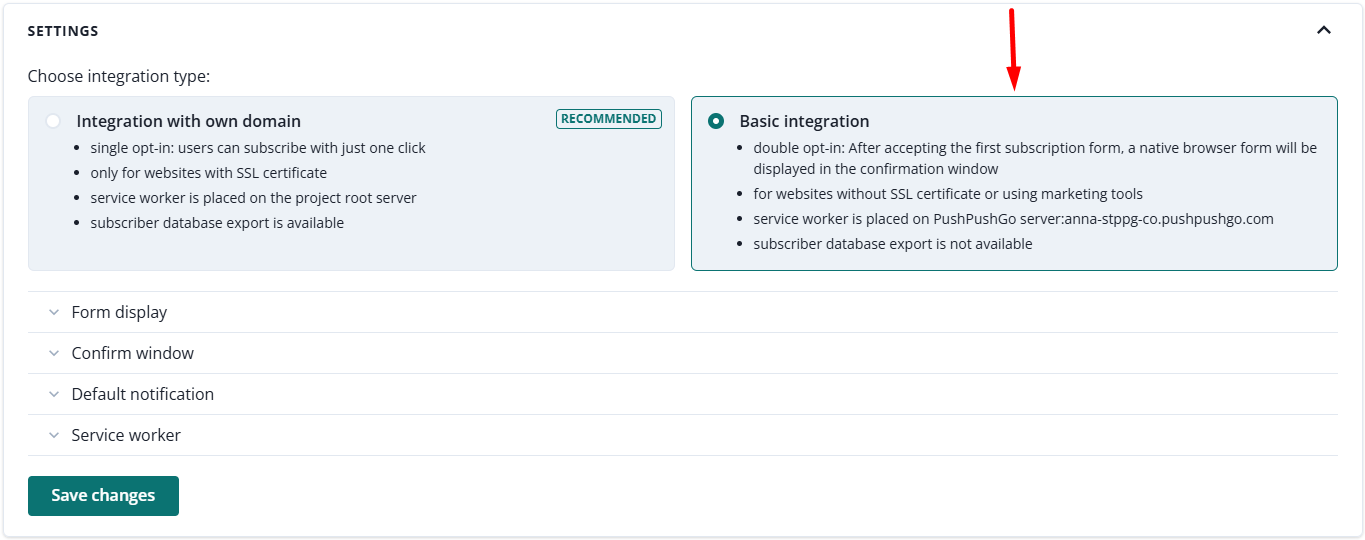Click the RECOMMENDED badge
The width and height of the screenshot is (1365, 540).
608,119
